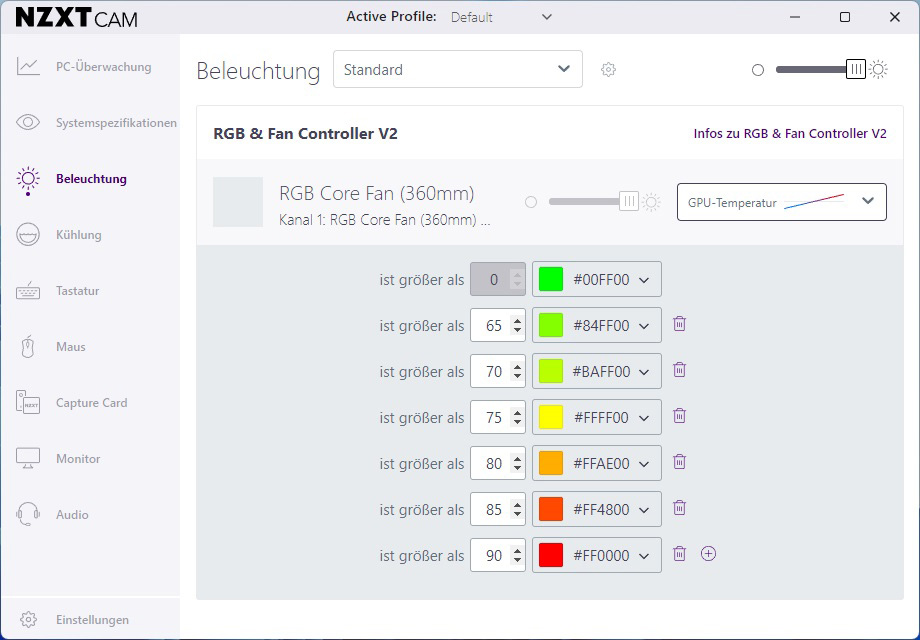920x640 pixels.
Task: Open the Standard lighting profile dropdown
Action: pos(458,69)
